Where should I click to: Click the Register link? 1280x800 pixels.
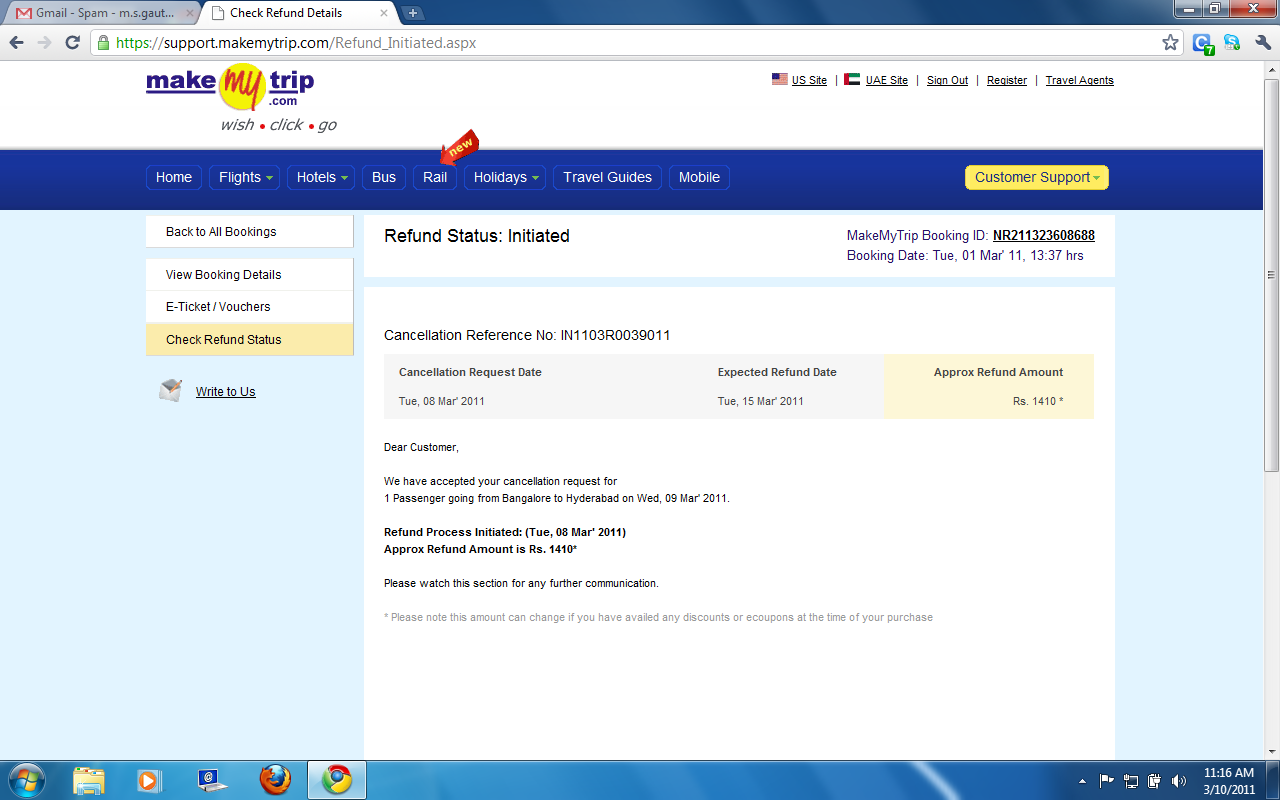[x=1007, y=80]
